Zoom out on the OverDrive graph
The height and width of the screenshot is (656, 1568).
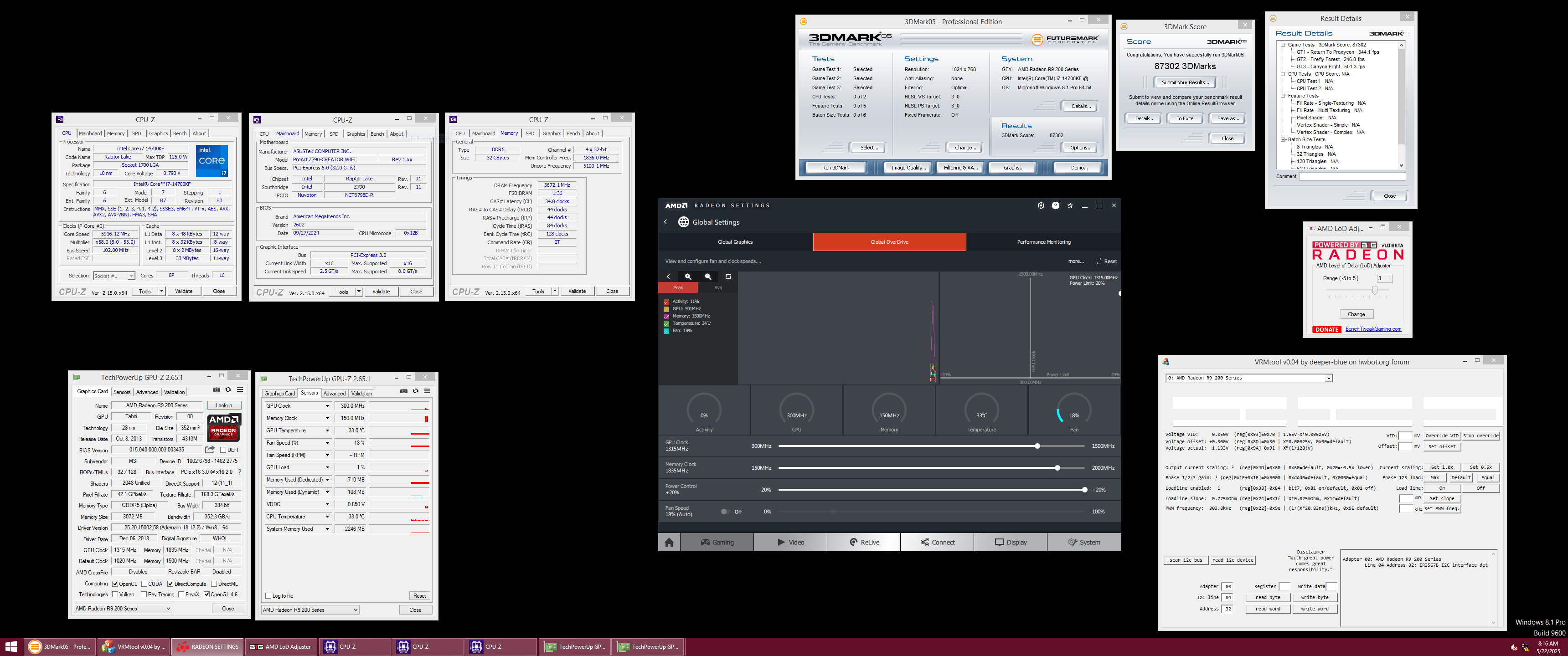tap(708, 276)
